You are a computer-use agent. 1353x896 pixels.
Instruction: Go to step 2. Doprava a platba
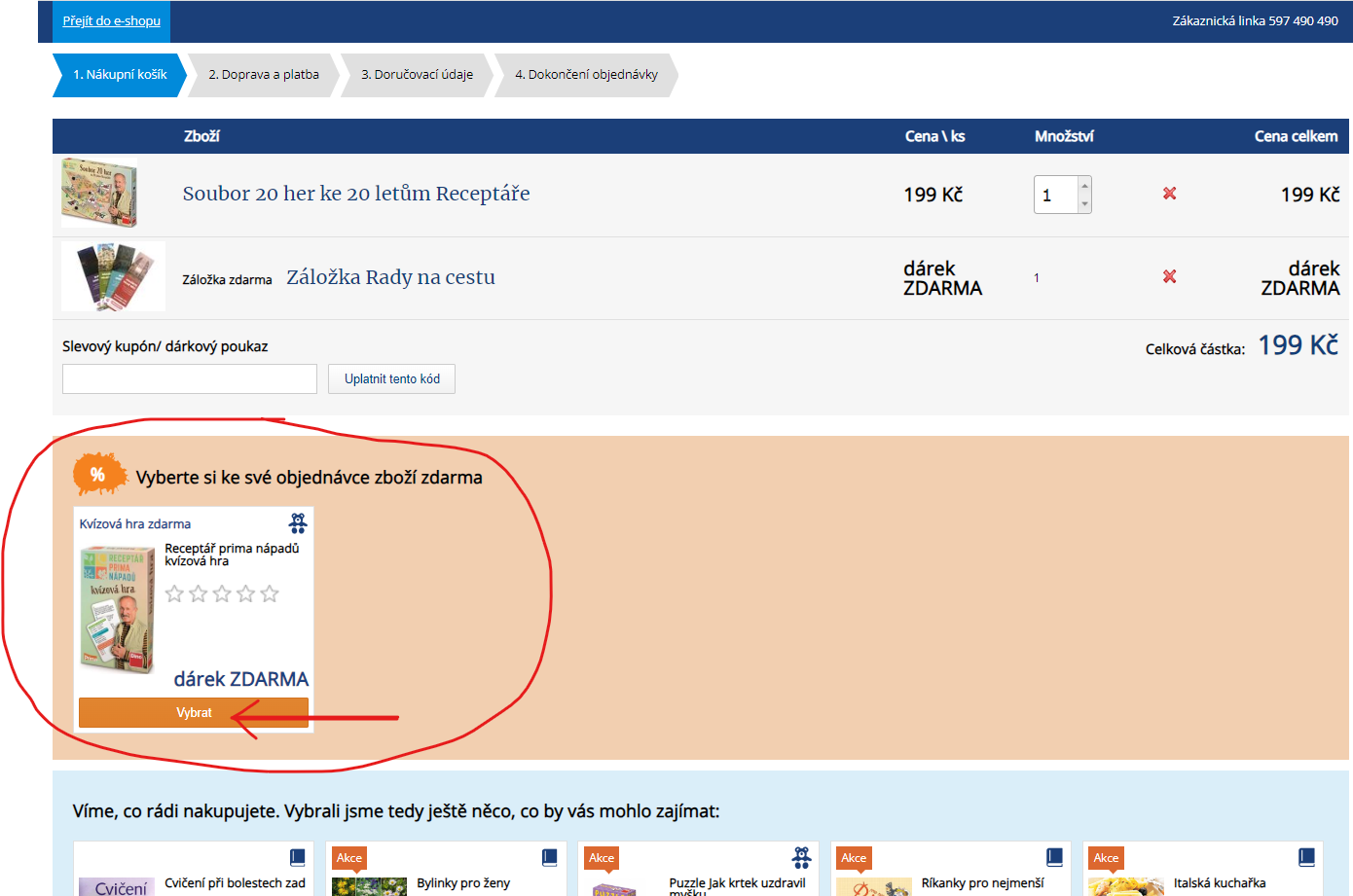coord(264,75)
